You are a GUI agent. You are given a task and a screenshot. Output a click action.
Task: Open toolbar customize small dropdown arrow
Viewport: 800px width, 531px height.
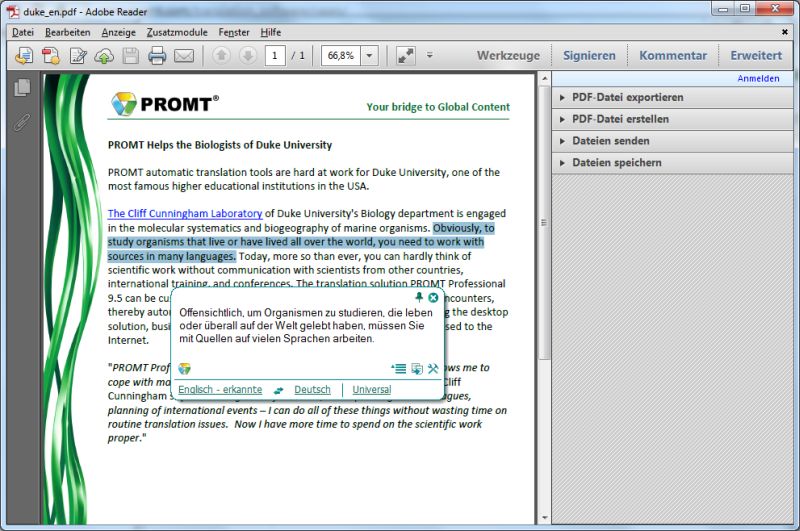click(430, 55)
